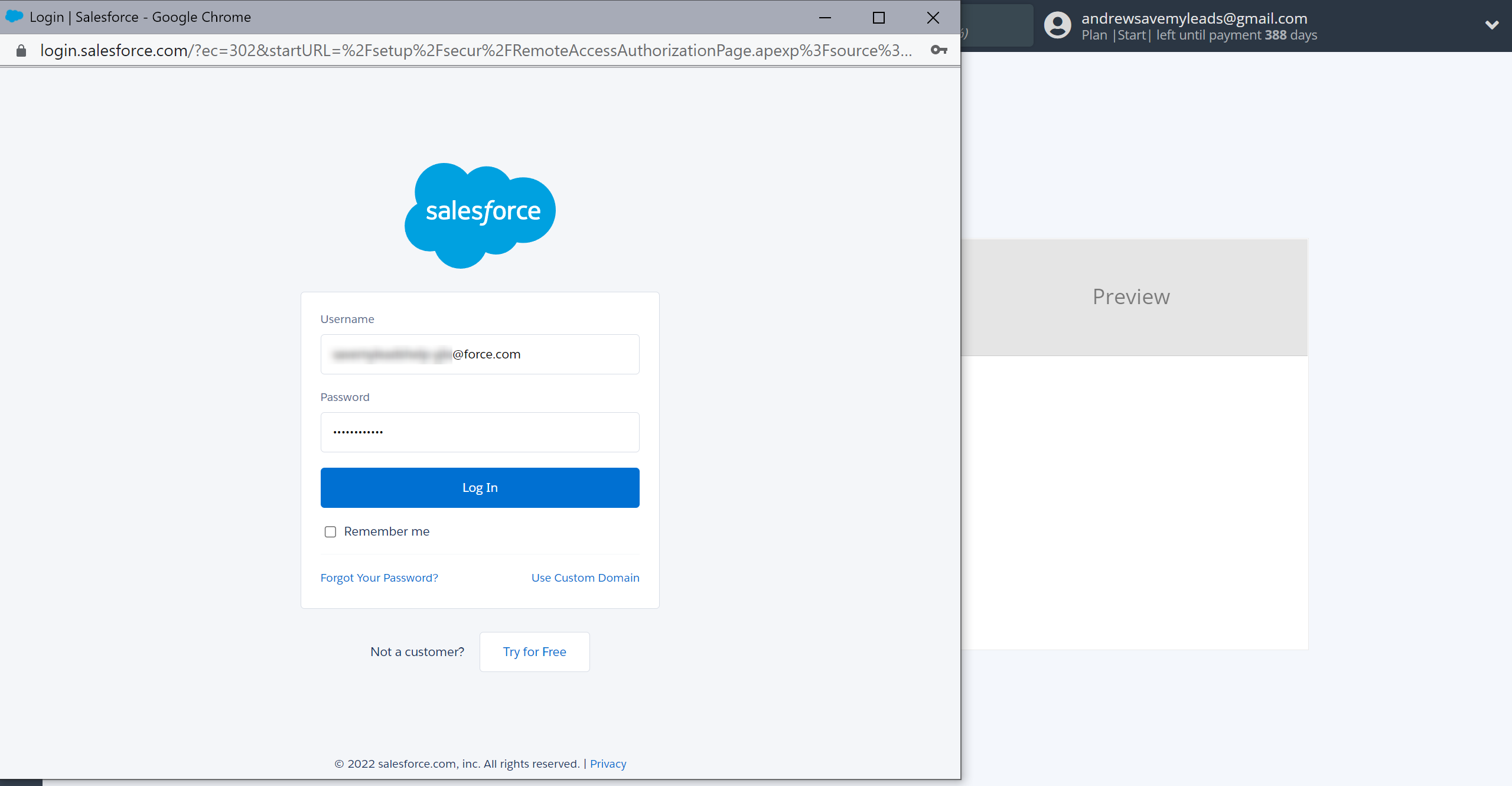The image size is (1512, 786).
Task: Close the Salesforce login popup window
Action: pos(933,18)
